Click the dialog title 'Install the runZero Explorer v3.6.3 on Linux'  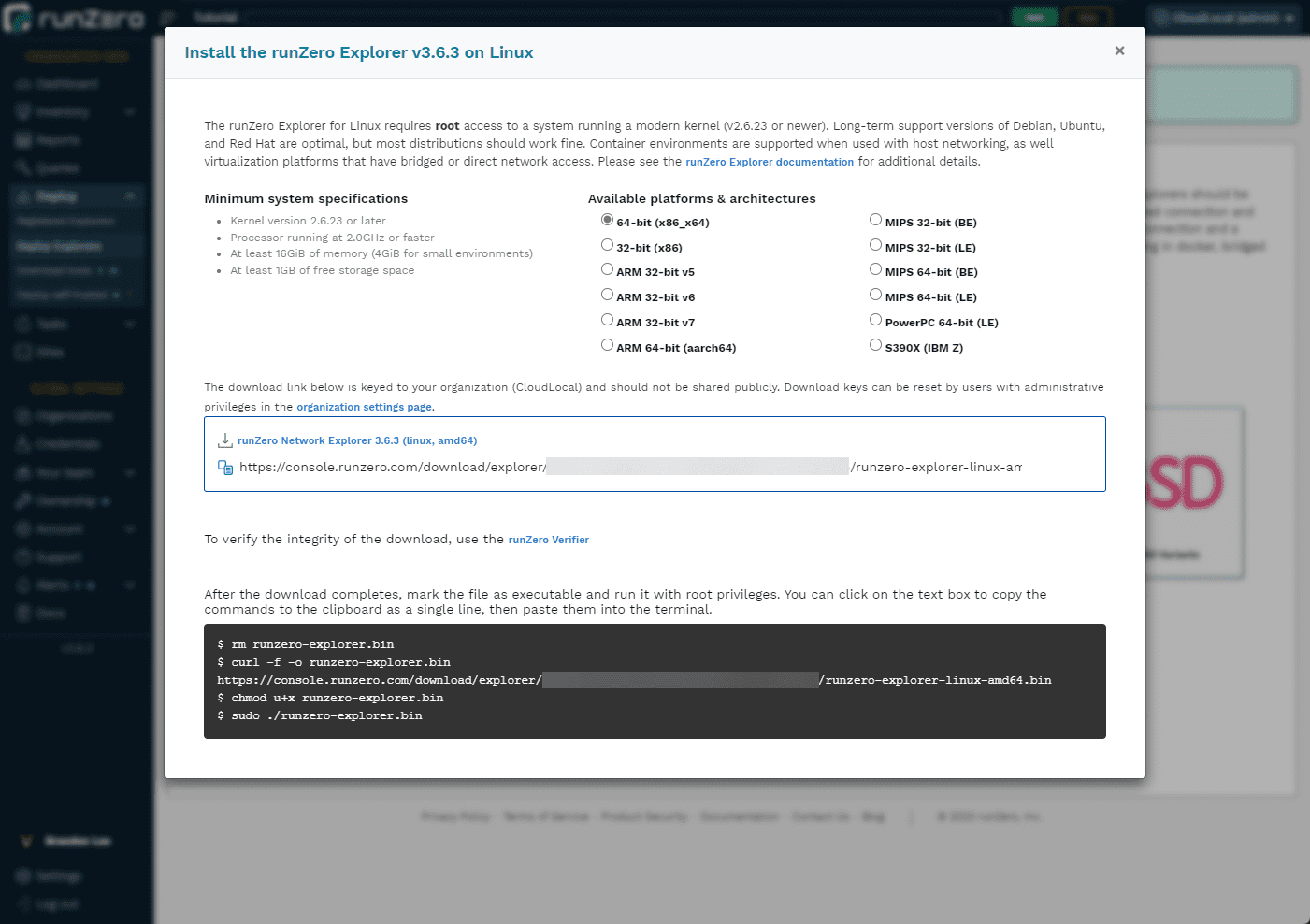[x=359, y=52]
